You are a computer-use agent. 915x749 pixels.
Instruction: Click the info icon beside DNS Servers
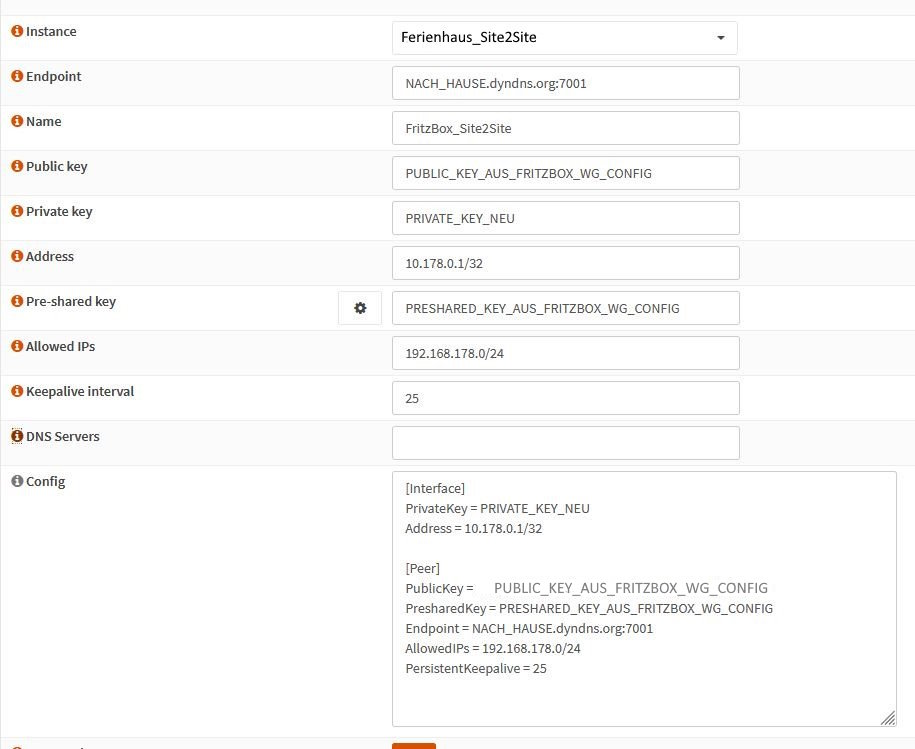17,437
